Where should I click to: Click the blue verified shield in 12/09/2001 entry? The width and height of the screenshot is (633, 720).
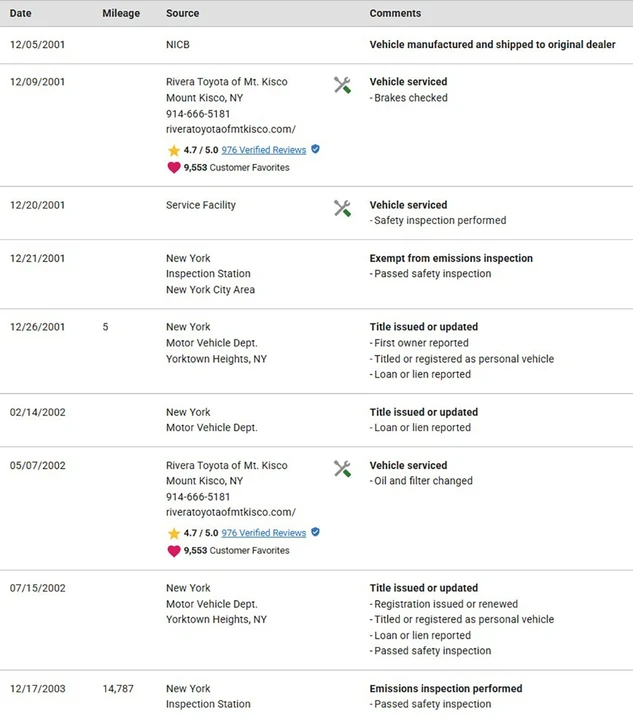point(315,149)
